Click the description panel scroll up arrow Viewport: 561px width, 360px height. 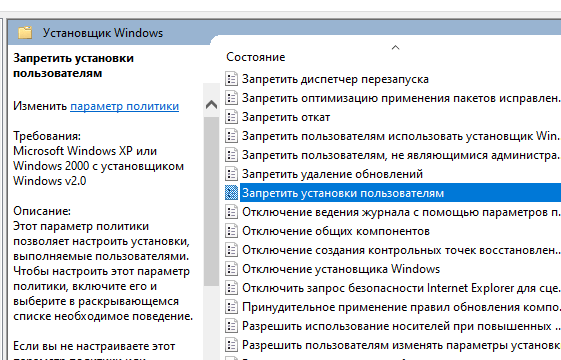(x=211, y=104)
